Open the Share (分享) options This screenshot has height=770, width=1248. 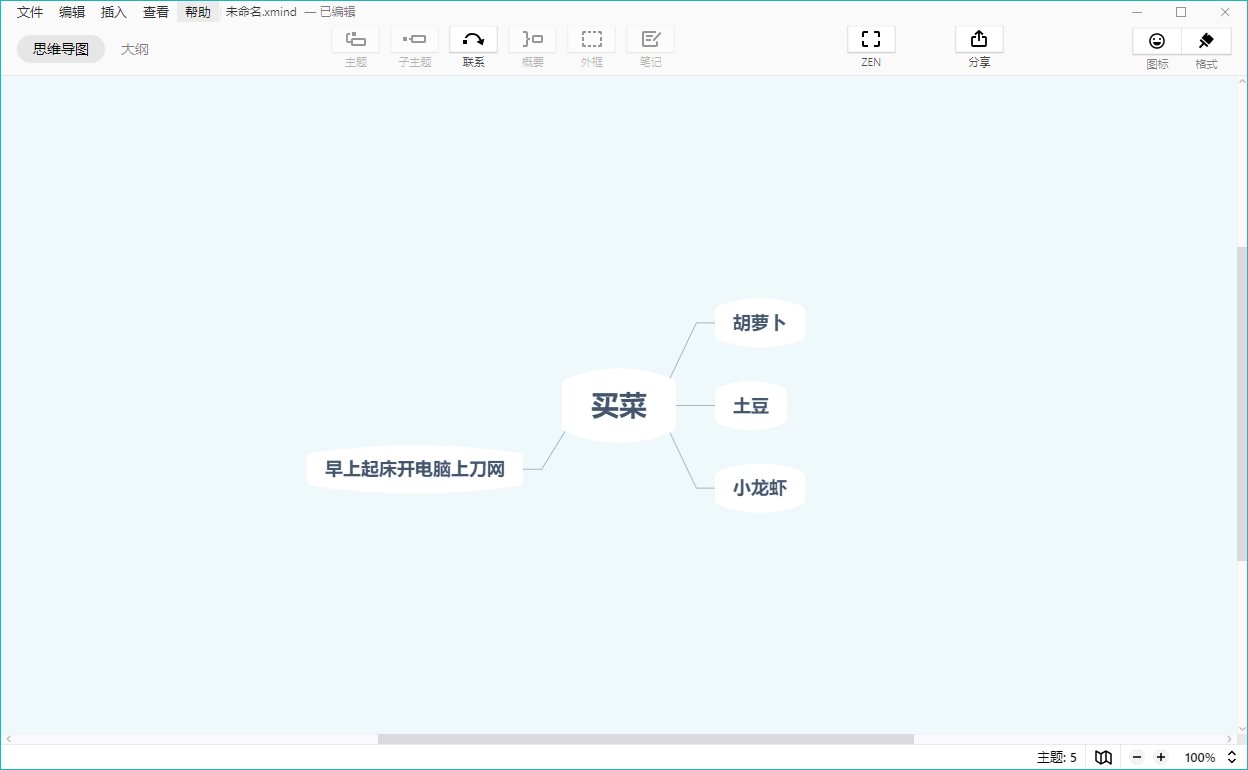(x=979, y=40)
